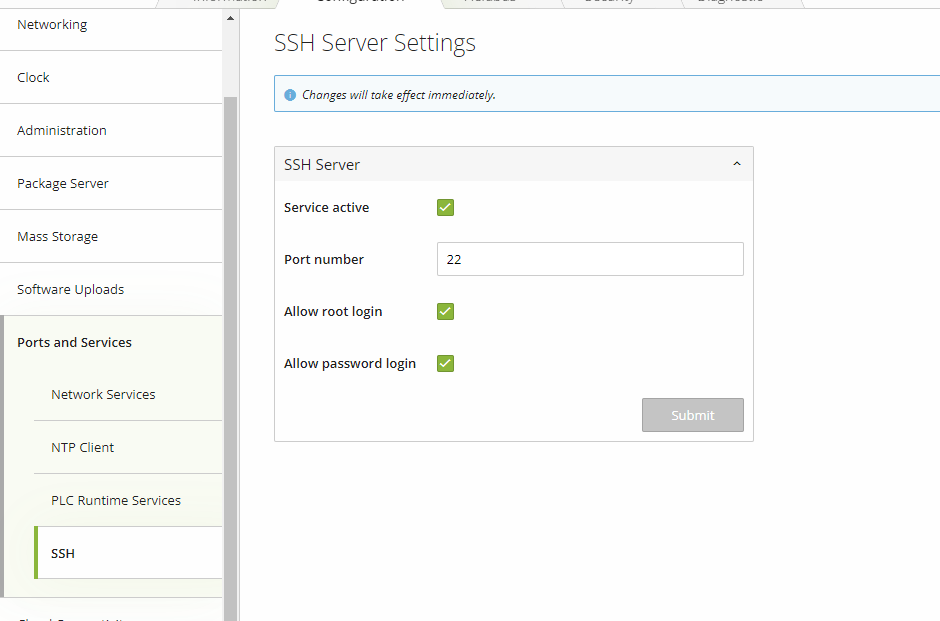The image size is (940, 621).
Task: Toggle the Allow password login checkbox
Action: point(445,363)
